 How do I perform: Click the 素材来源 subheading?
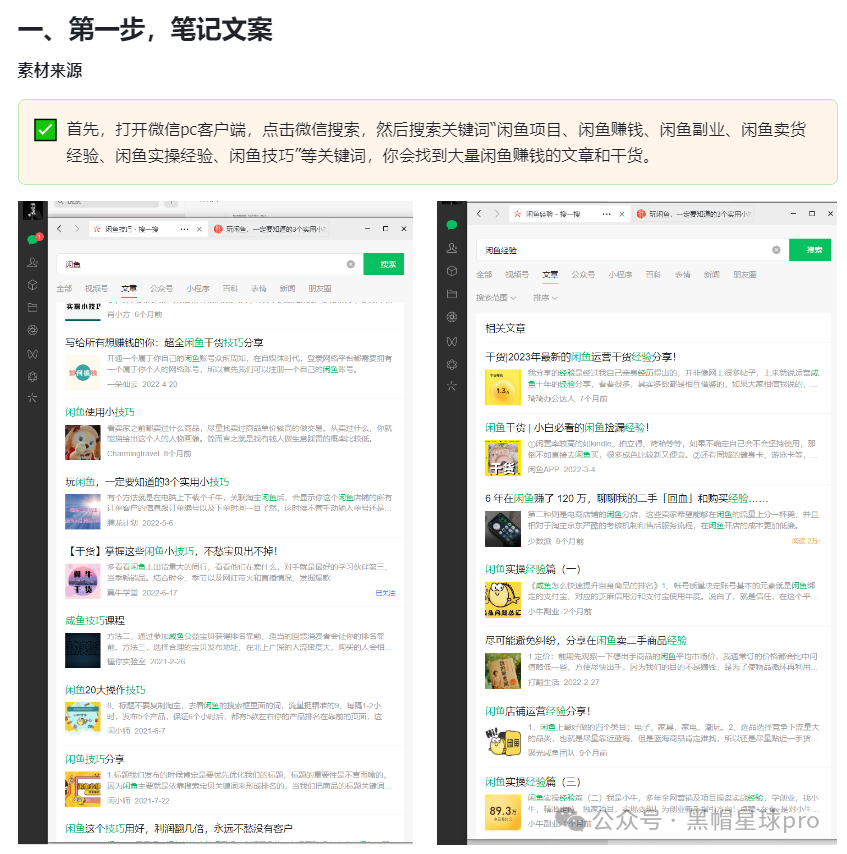click(x=50, y=70)
